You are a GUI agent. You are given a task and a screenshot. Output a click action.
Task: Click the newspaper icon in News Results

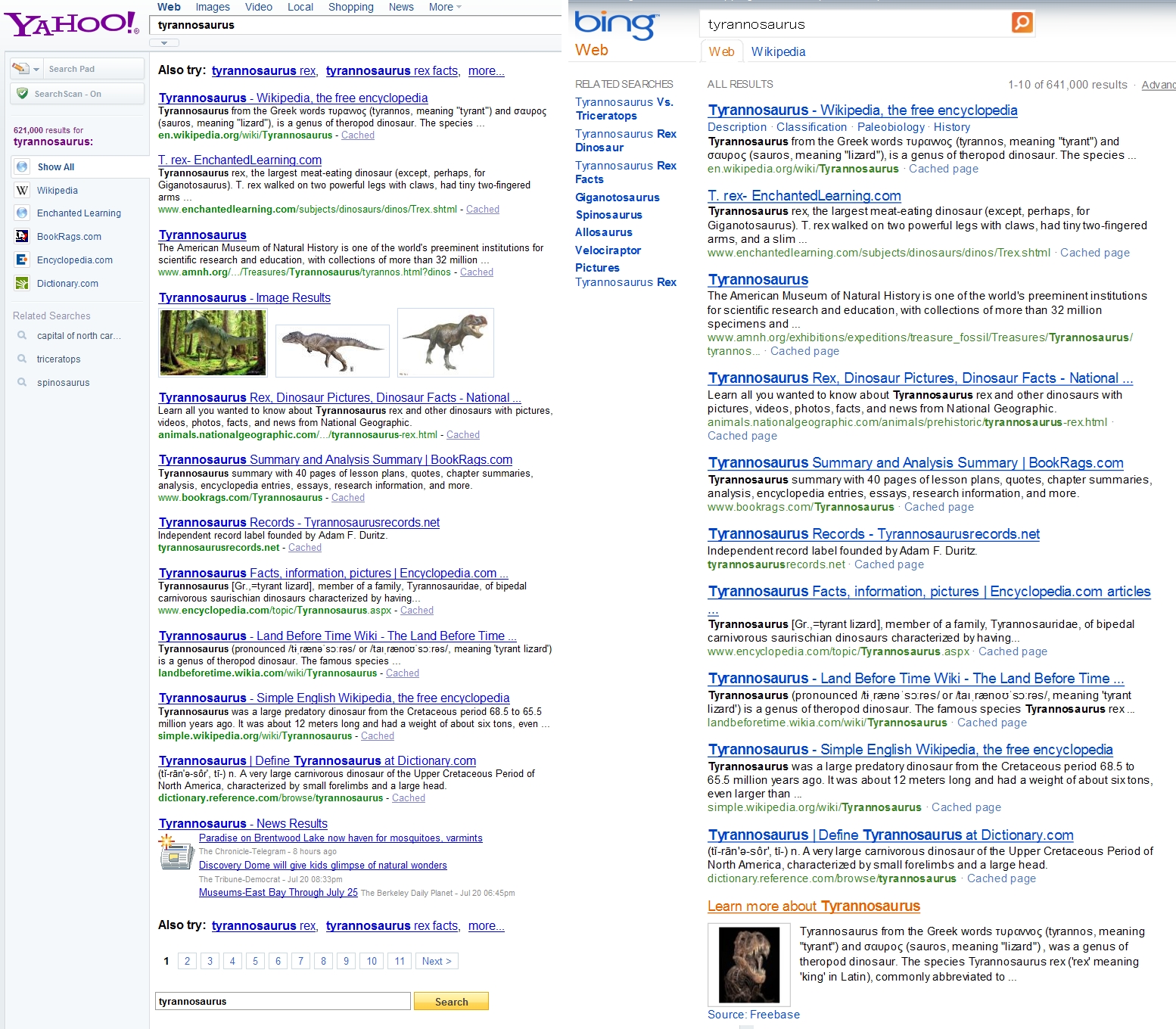176,853
